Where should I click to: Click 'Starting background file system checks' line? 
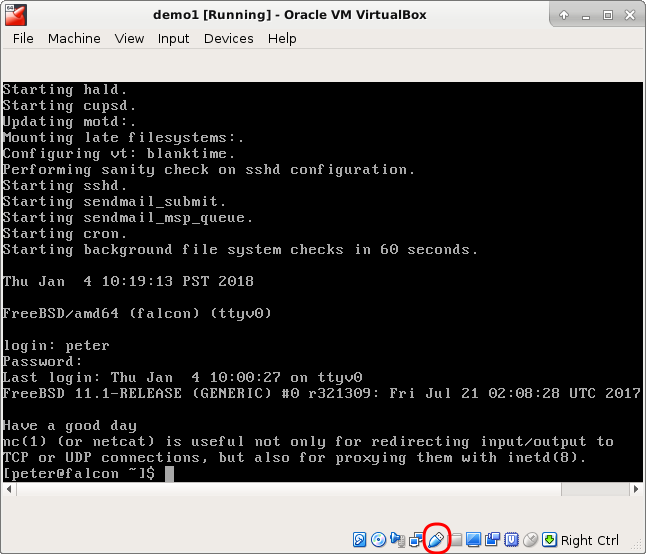(x=240, y=250)
